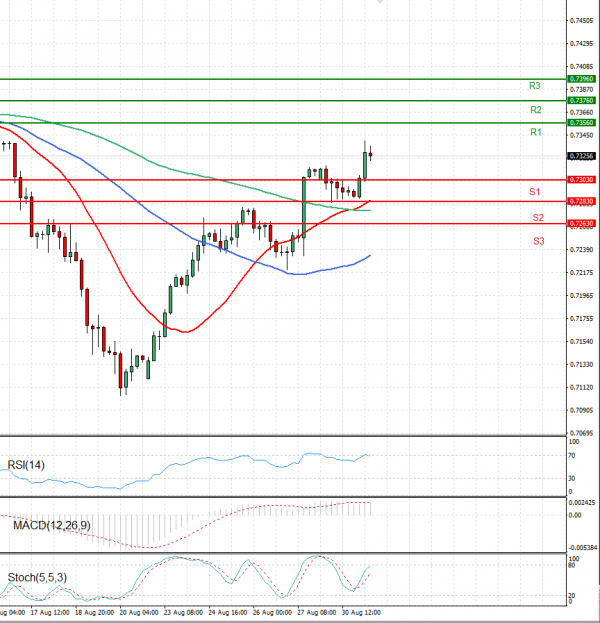
Task: Click the MACD(12,26,9) indicator label
Action: click(52, 525)
